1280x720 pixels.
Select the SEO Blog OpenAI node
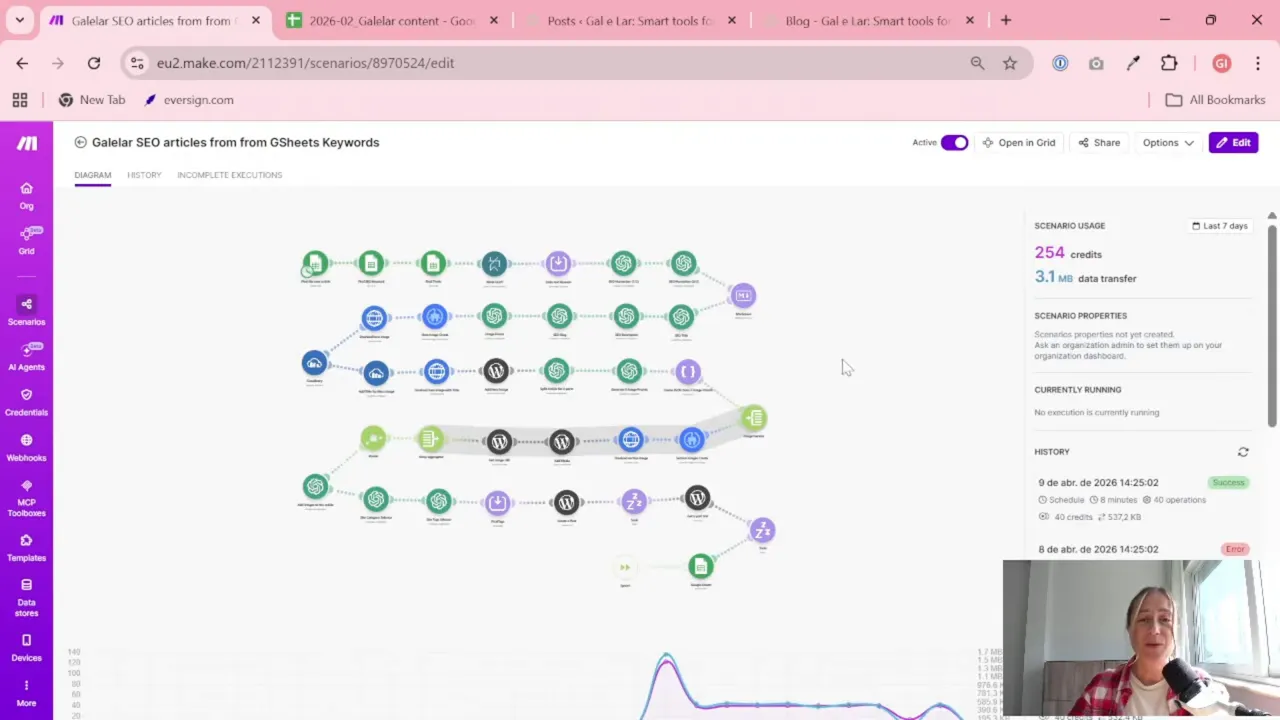click(559, 317)
